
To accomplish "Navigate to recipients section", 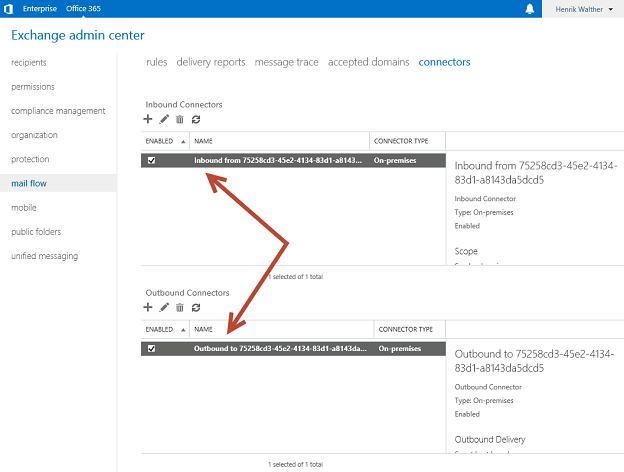I will pos(29,62).
